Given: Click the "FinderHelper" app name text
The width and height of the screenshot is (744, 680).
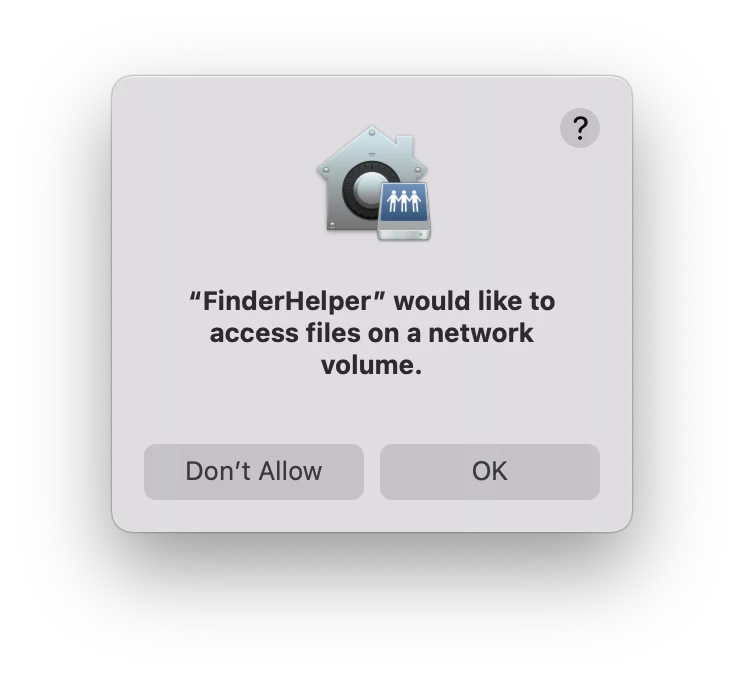Looking at the screenshot, I should coord(287,301).
